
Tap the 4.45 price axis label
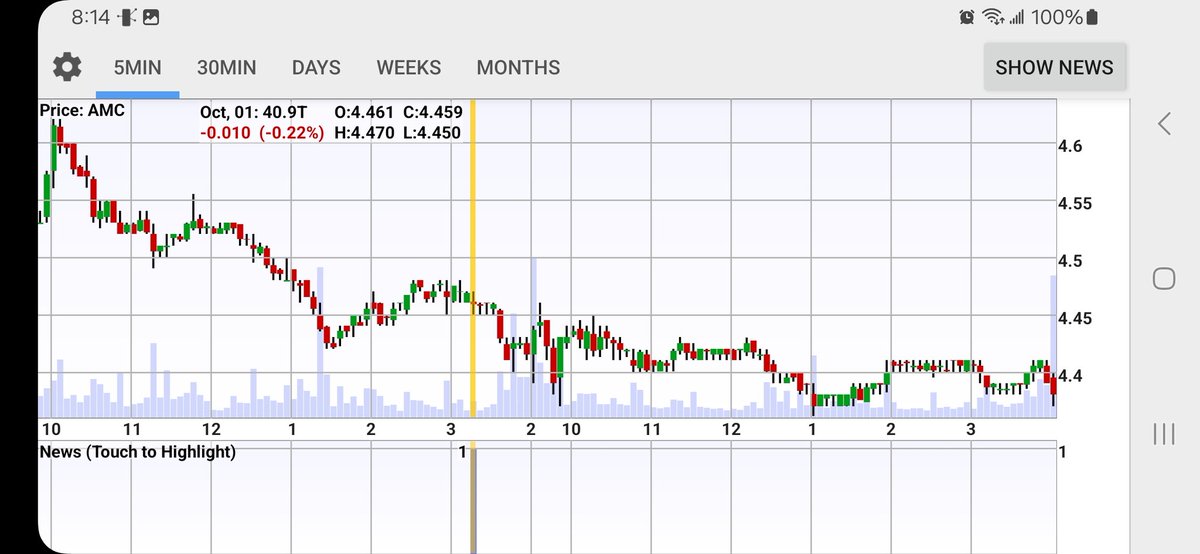(x=1075, y=318)
